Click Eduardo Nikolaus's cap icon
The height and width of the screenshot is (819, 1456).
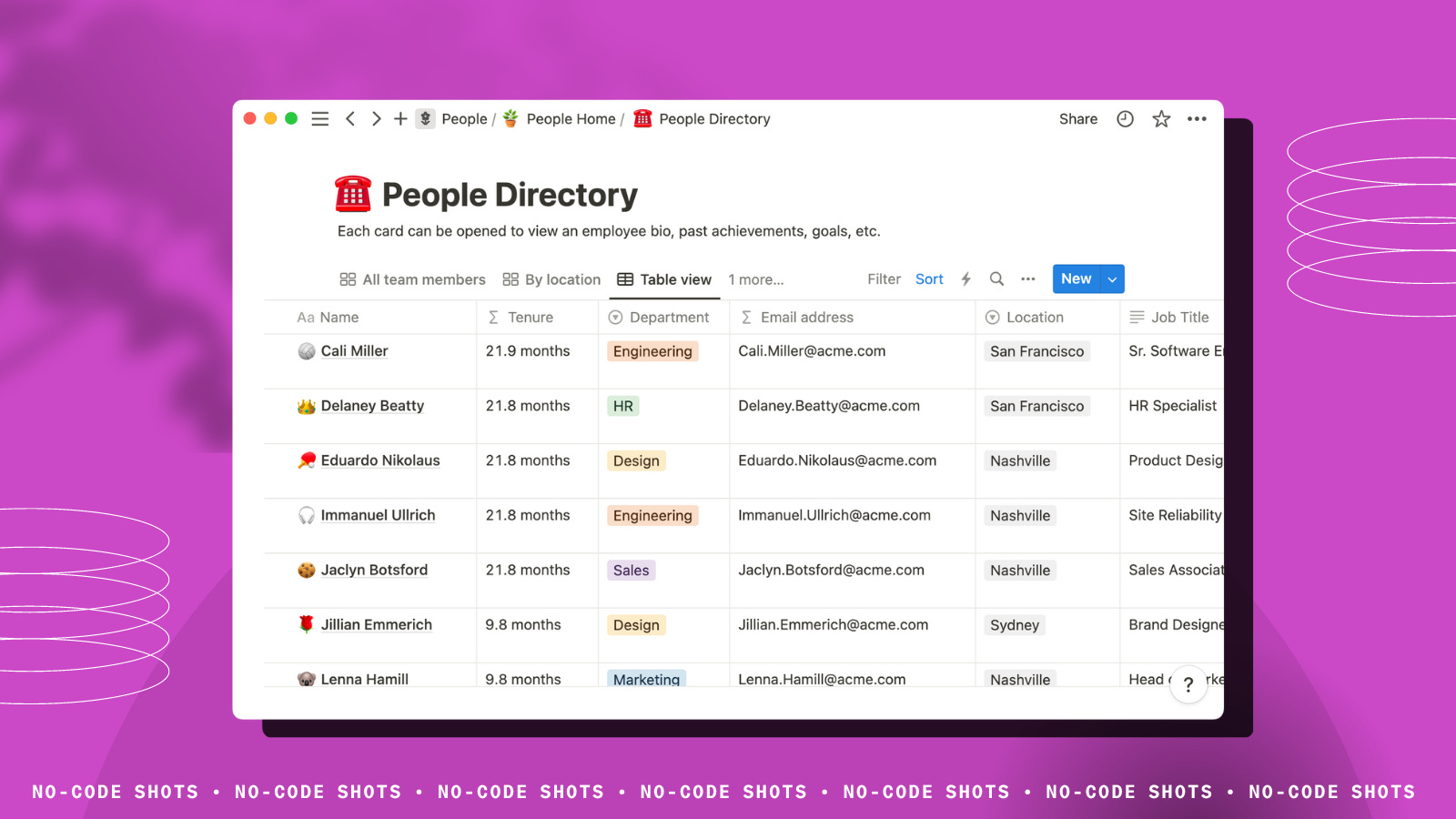(307, 460)
